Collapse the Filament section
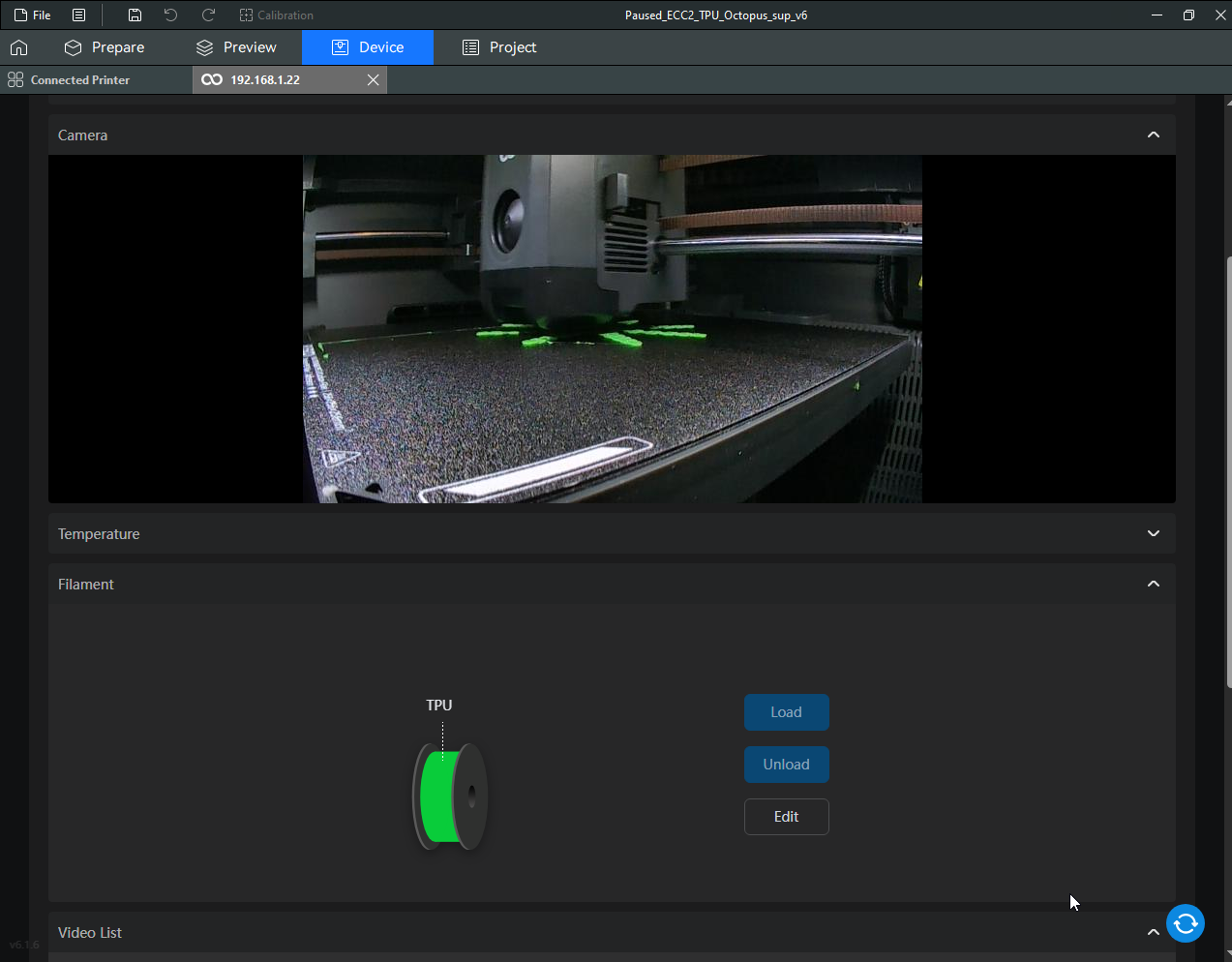This screenshot has width=1232, height=962. (x=1153, y=585)
